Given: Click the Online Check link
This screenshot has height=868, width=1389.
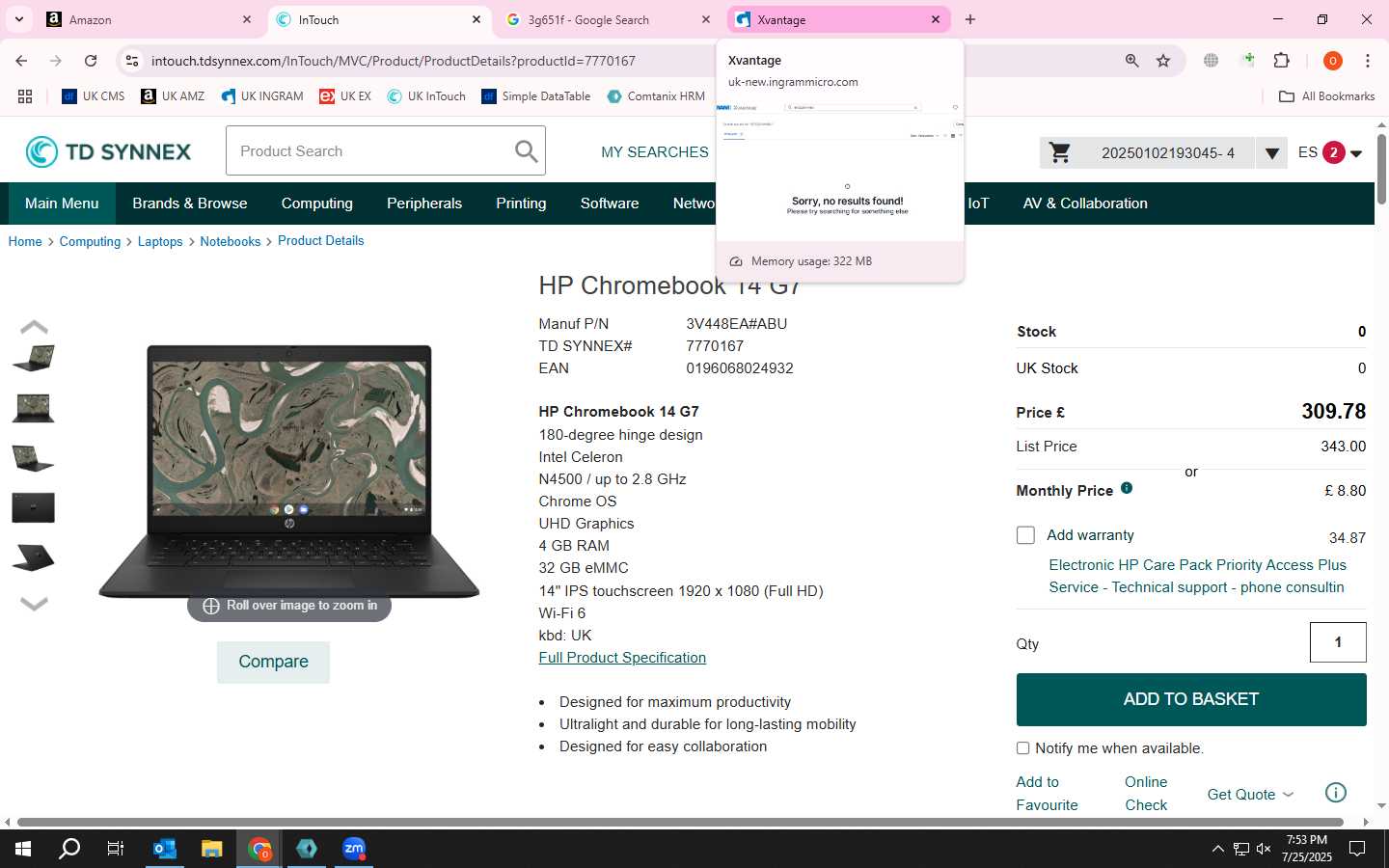Looking at the screenshot, I should tap(1146, 794).
